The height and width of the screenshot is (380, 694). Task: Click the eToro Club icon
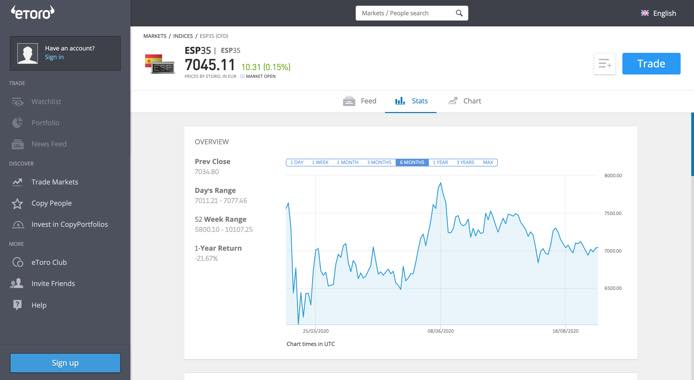click(x=17, y=262)
